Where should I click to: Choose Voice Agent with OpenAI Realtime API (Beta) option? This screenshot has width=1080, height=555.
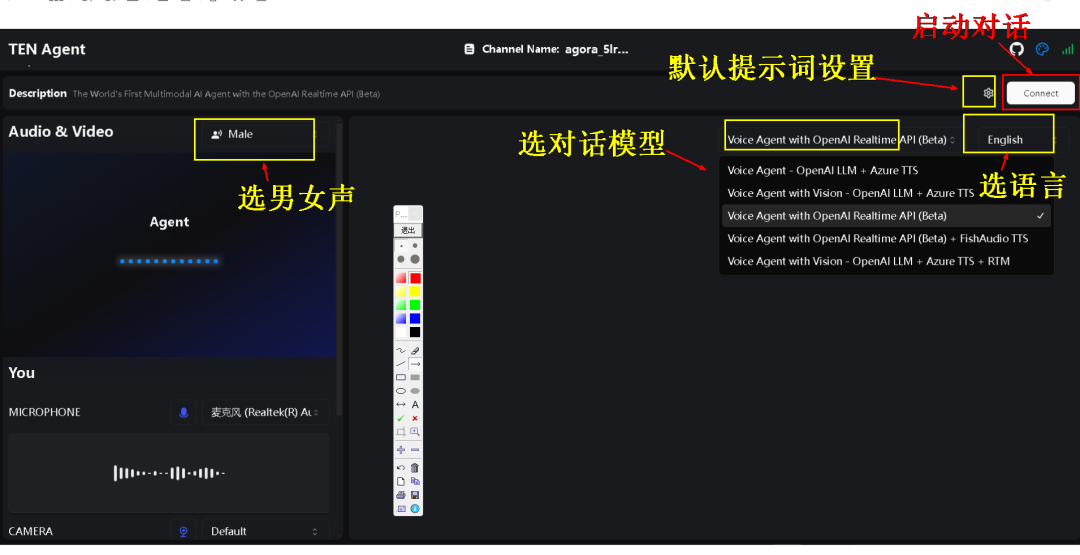click(x=886, y=216)
